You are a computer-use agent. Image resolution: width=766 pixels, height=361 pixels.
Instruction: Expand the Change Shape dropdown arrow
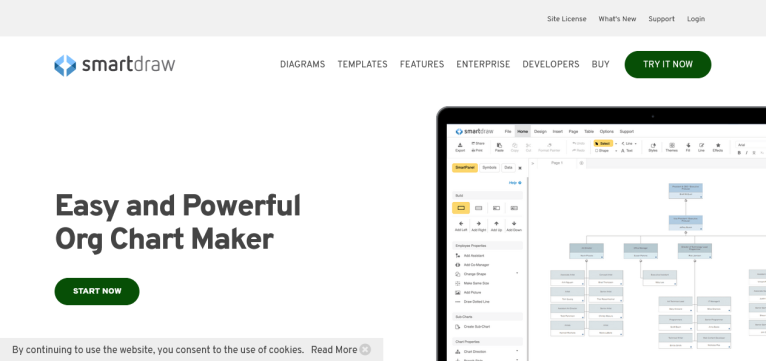click(517, 273)
